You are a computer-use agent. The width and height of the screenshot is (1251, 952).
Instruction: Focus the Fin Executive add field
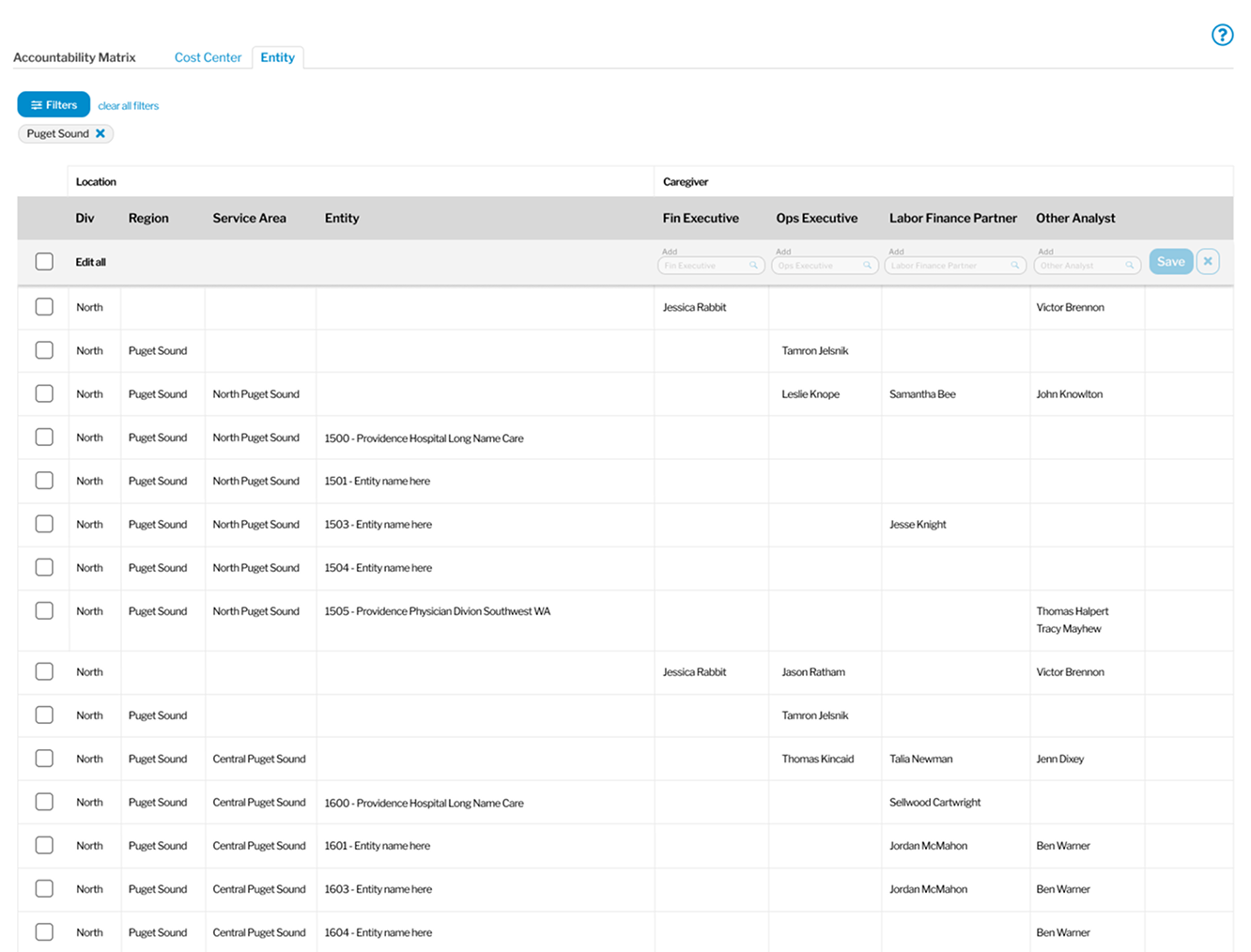click(x=704, y=266)
